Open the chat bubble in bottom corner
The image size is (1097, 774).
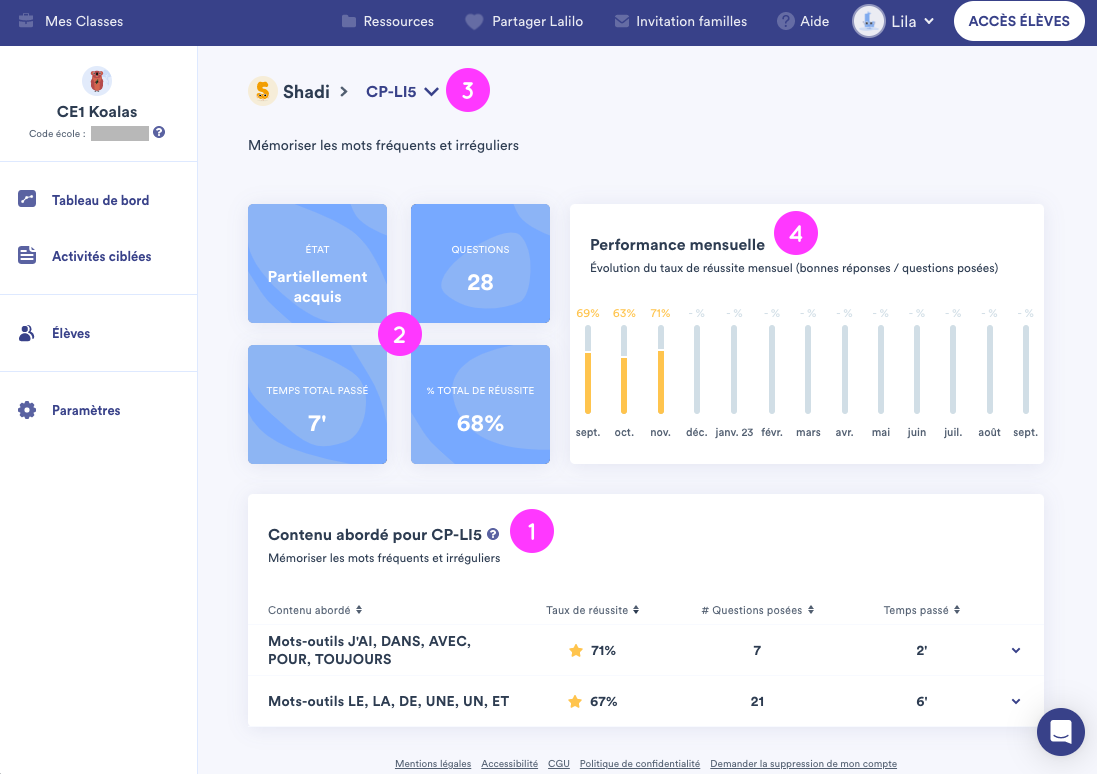[x=1060, y=731]
